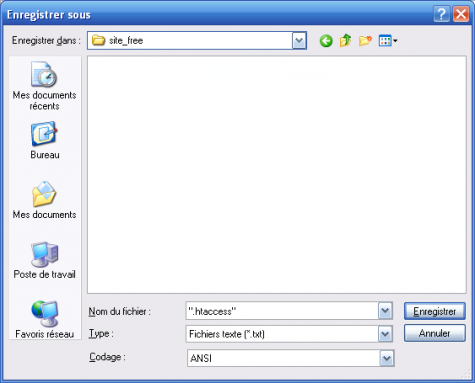Open Favoris réseau
This screenshot has width=475, height=383.
(x=44, y=319)
